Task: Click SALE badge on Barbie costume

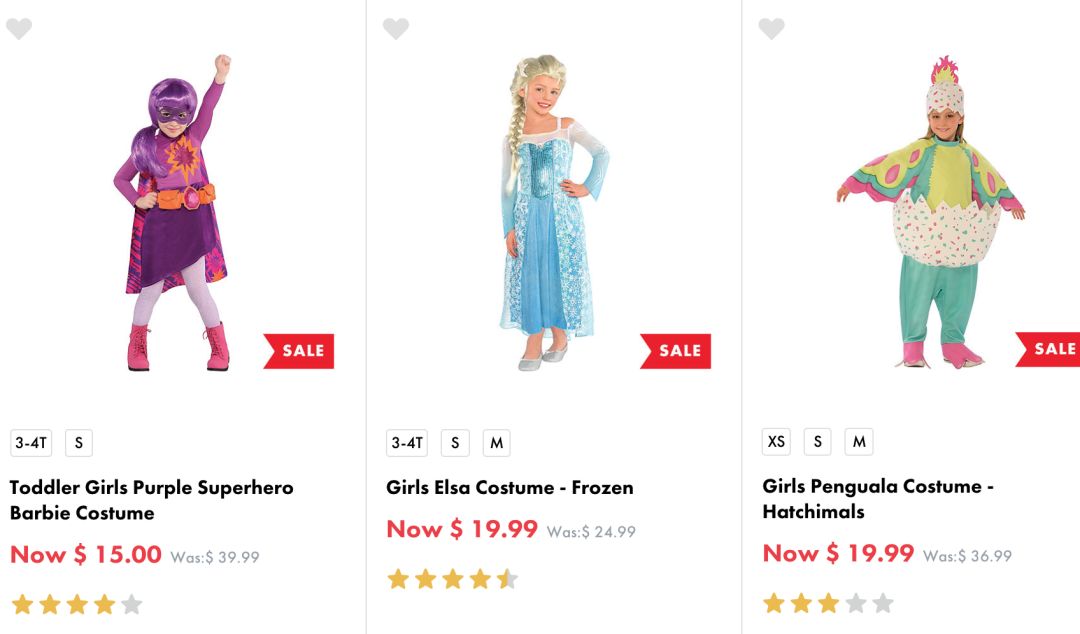Action: click(300, 351)
